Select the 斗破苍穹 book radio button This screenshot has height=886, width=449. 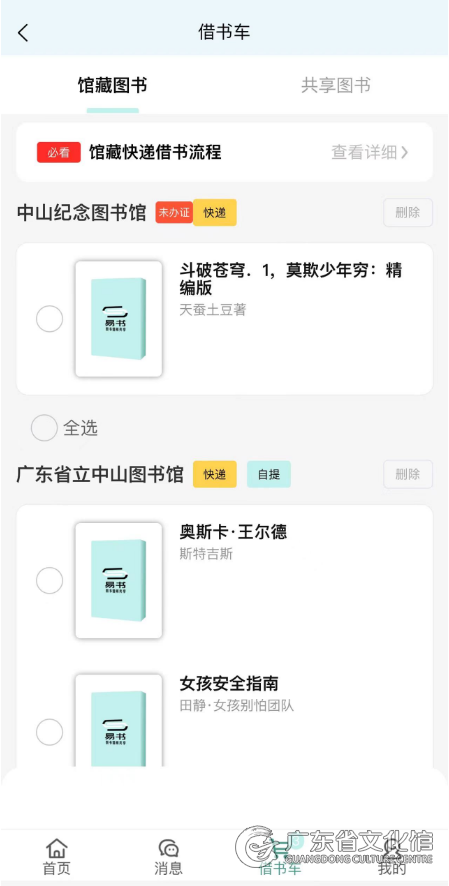pos(49,319)
